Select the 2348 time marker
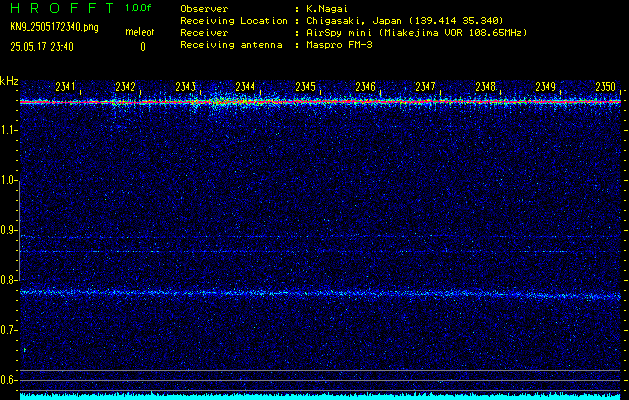 (x=485, y=87)
